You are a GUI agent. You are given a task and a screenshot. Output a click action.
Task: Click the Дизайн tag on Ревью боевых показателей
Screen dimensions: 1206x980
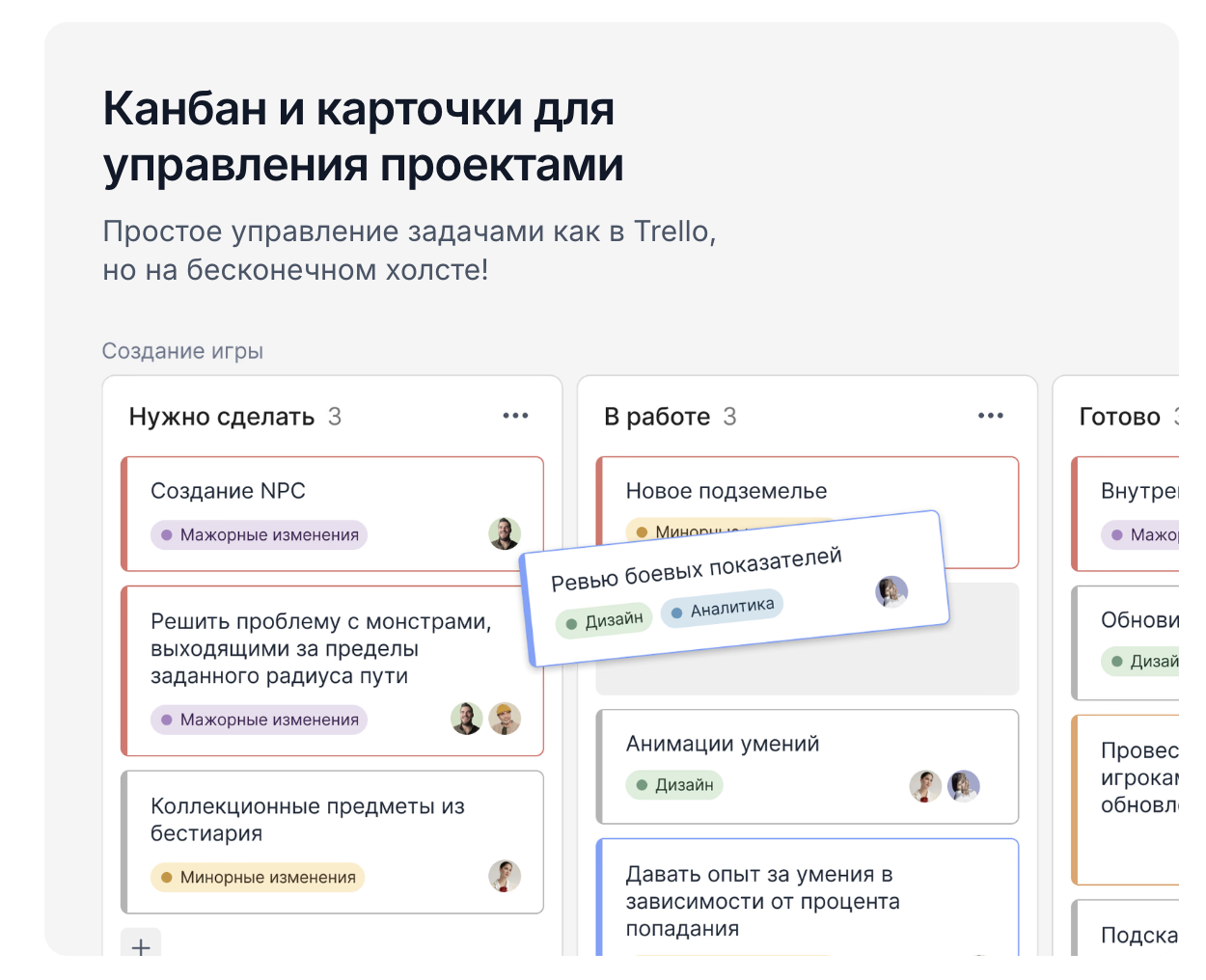coord(605,620)
